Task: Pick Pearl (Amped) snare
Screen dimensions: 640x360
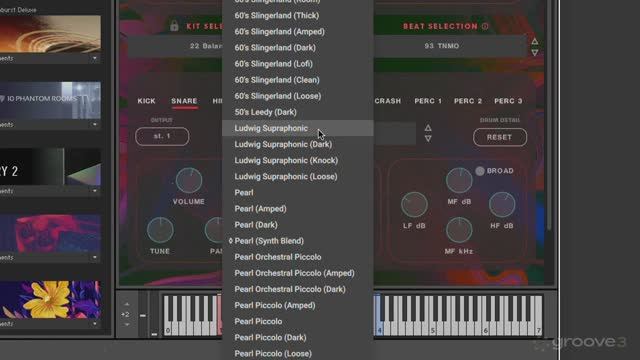Action: tap(298, 209)
